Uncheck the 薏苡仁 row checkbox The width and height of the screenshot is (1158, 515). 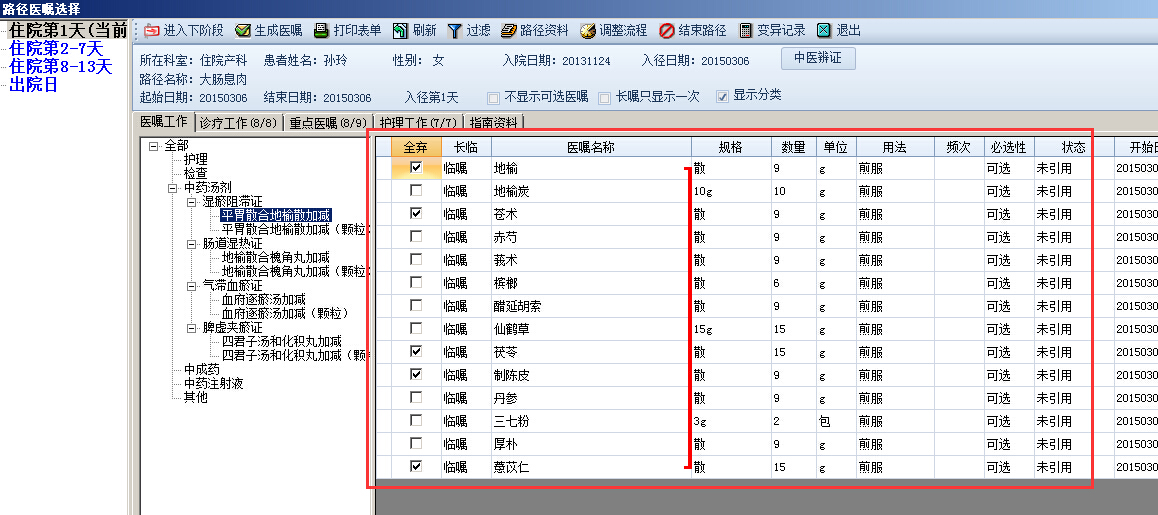click(417, 466)
